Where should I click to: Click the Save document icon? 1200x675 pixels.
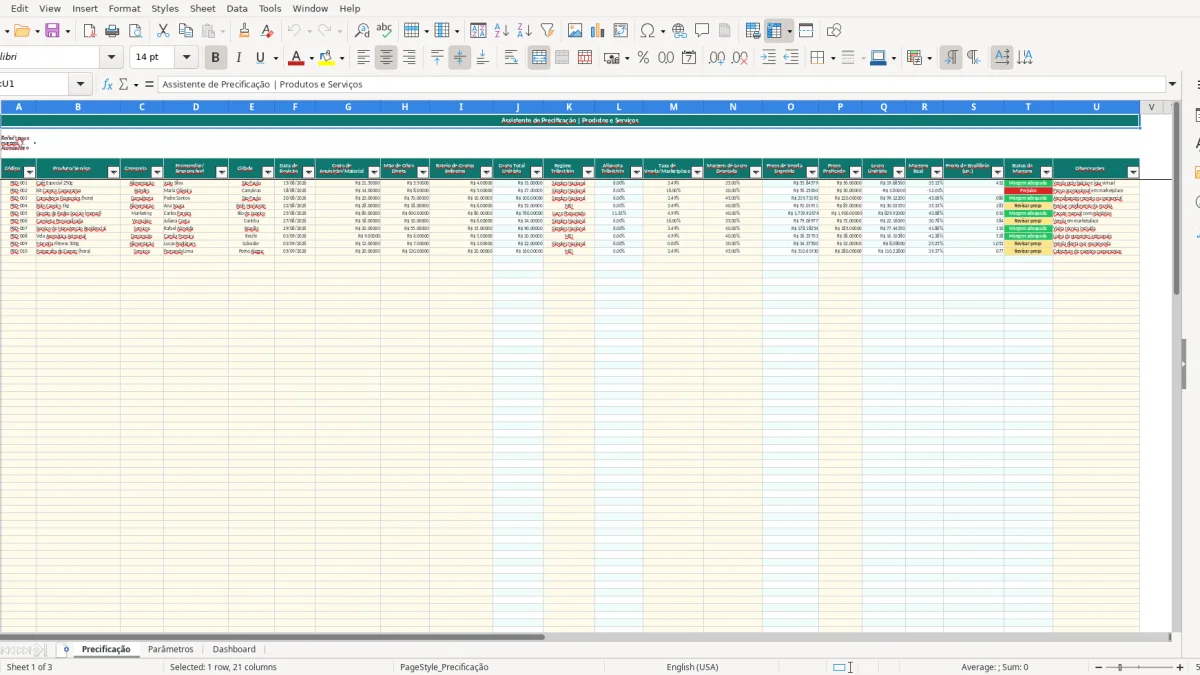(x=52, y=31)
